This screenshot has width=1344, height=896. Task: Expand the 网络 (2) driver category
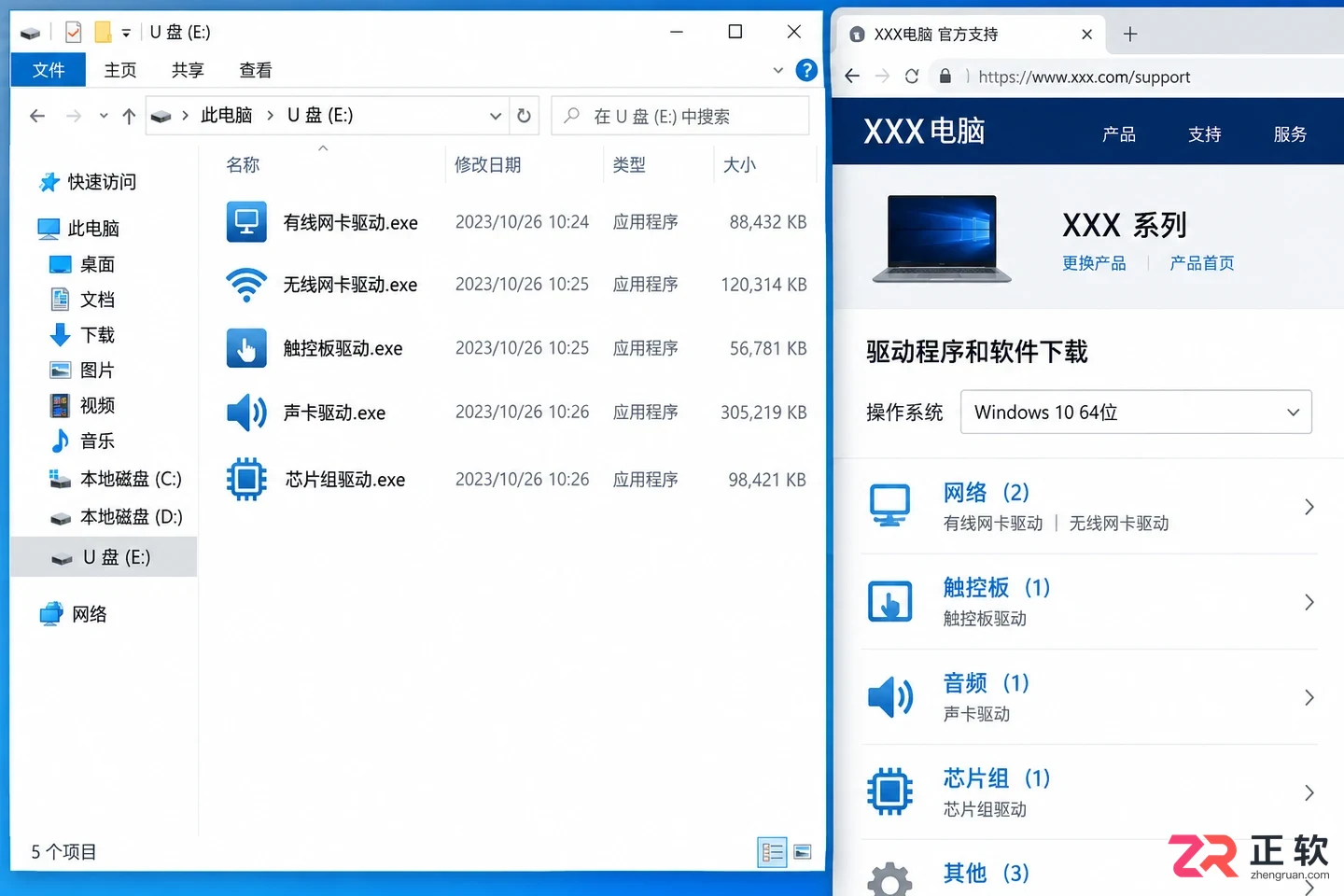pyautogui.click(x=1309, y=507)
